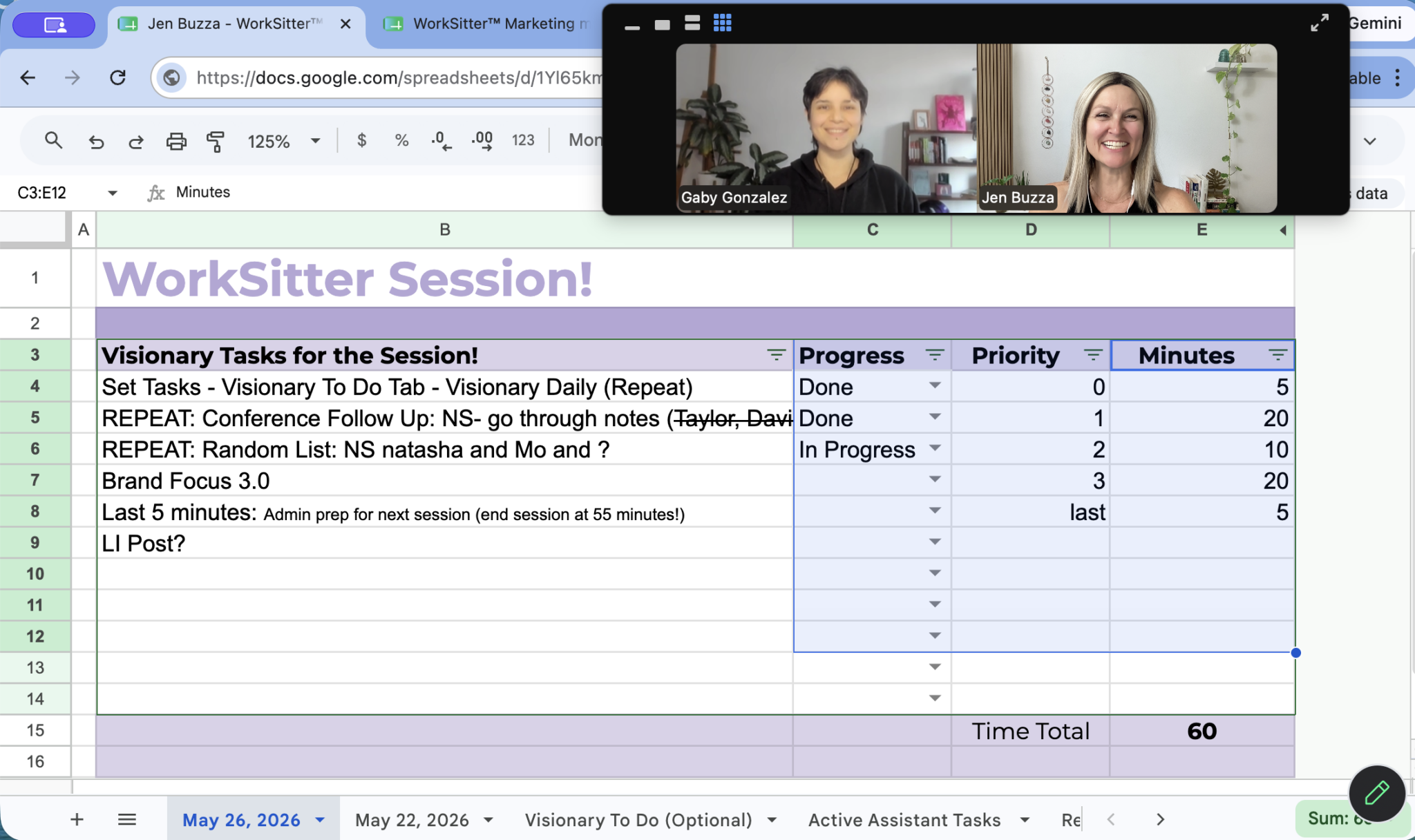This screenshot has height=840, width=1415.
Task: Click Gaby Gonzalez video thumbnail
Action: (826, 128)
